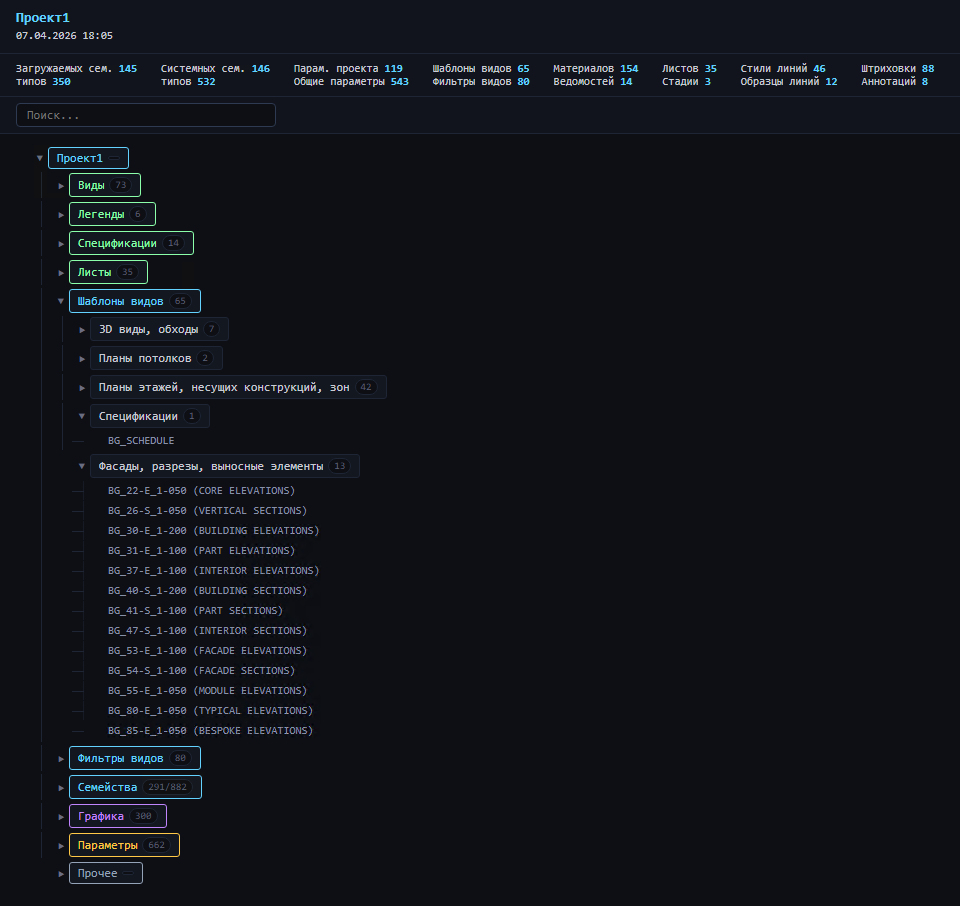The image size is (960, 906).
Task: Select BG_85-E_1-050 (BESPOKE ELEVATIONS) template
Action: coord(210,731)
